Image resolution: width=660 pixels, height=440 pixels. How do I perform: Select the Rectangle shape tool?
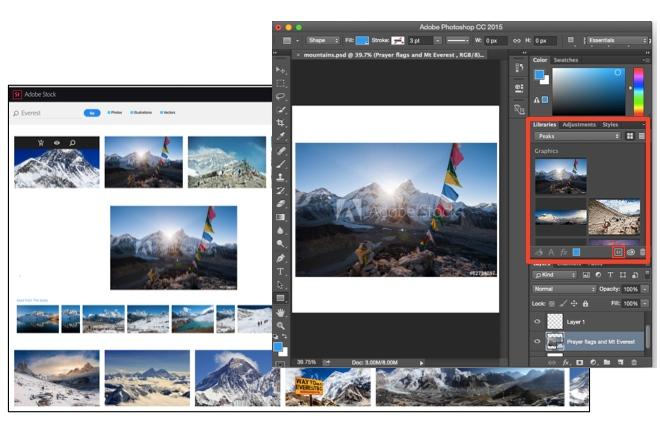280,298
